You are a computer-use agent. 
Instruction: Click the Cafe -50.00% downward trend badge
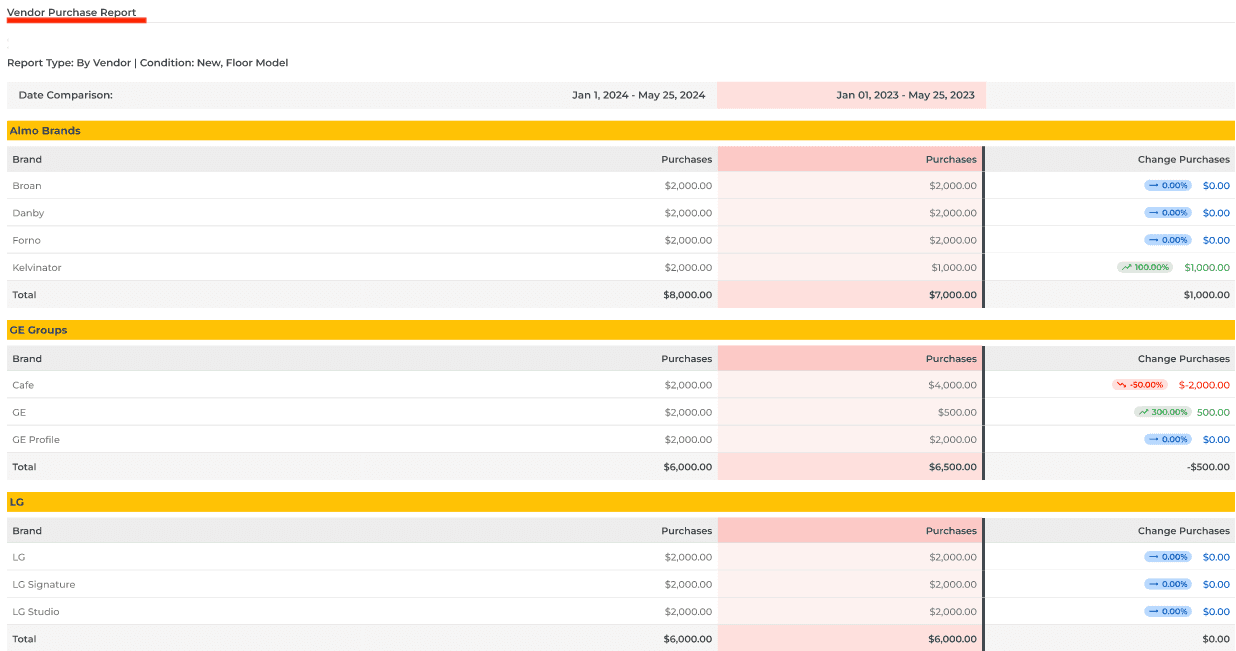pyautogui.click(x=1140, y=385)
